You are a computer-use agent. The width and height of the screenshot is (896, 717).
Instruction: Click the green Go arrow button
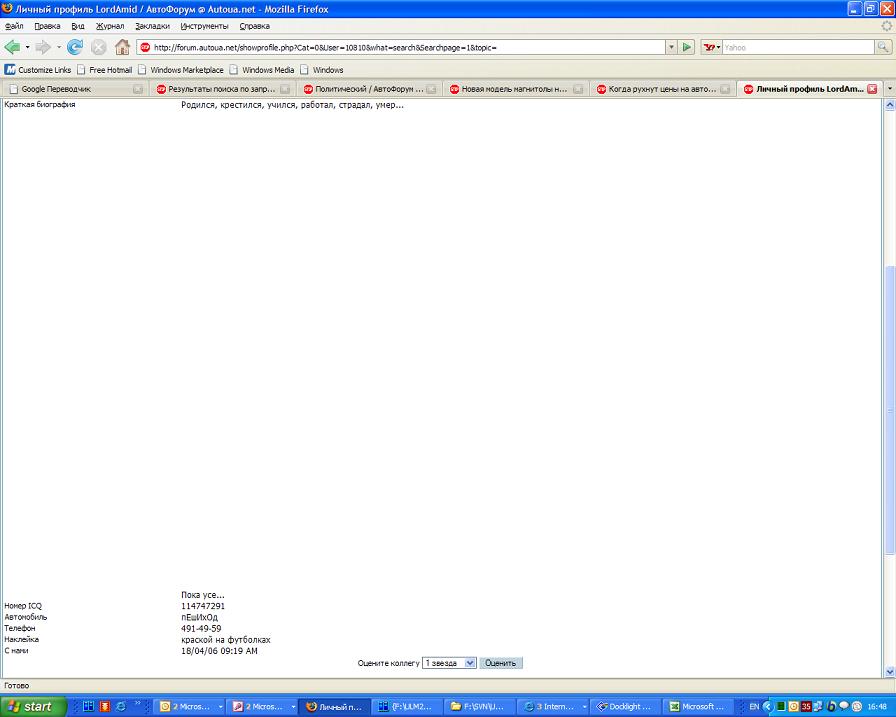(686, 47)
